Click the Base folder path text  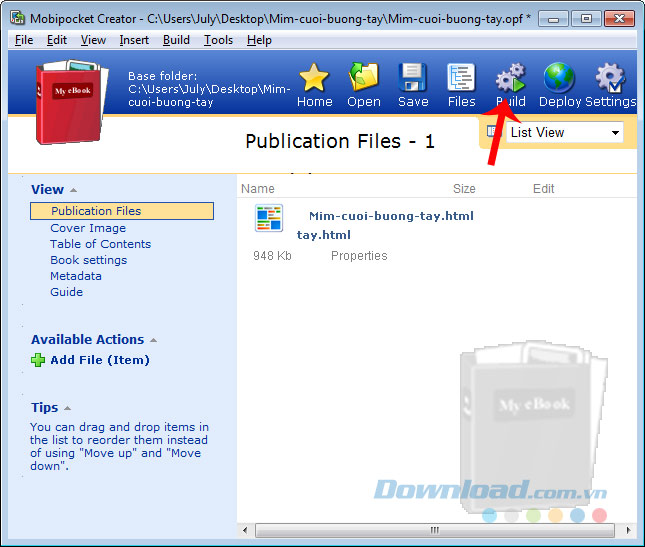(x=209, y=89)
